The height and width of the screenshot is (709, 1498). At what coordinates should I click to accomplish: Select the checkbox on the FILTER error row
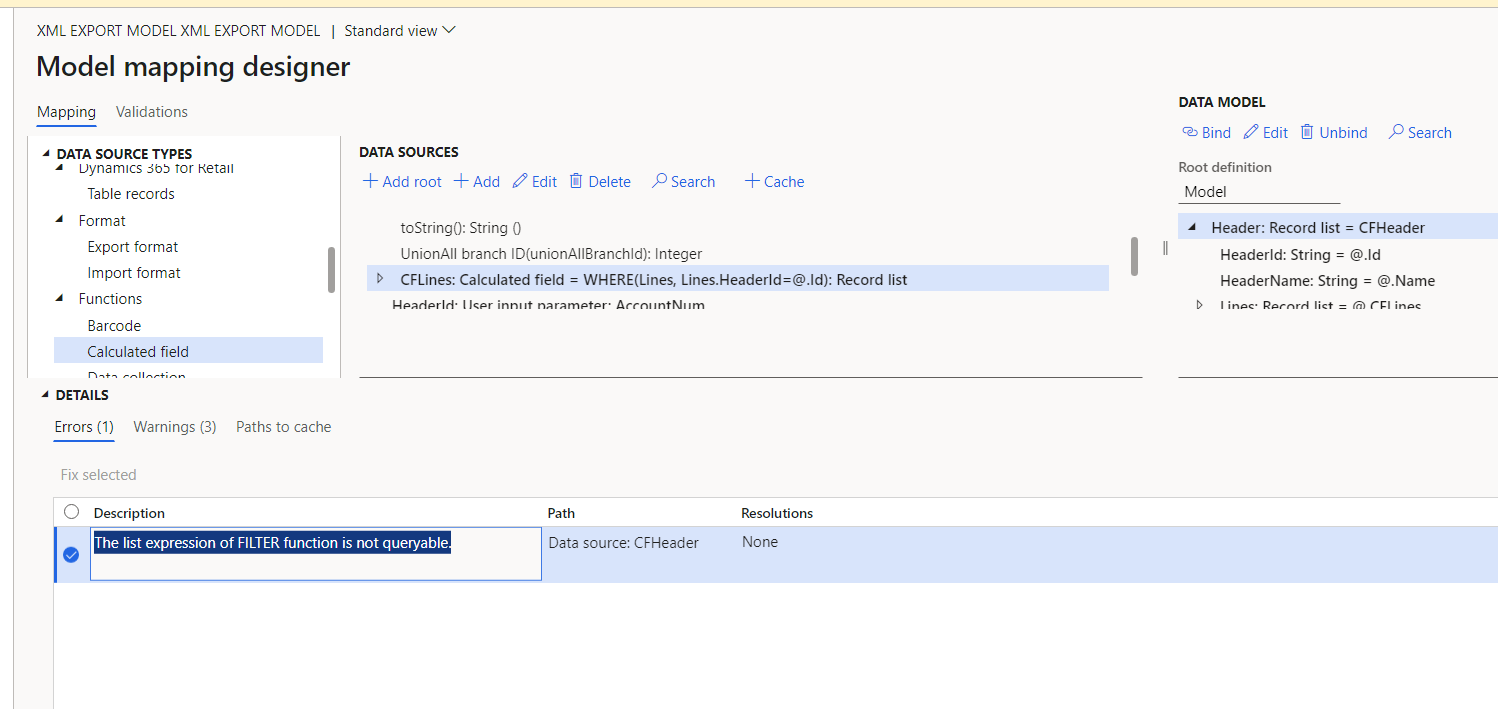click(71, 554)
